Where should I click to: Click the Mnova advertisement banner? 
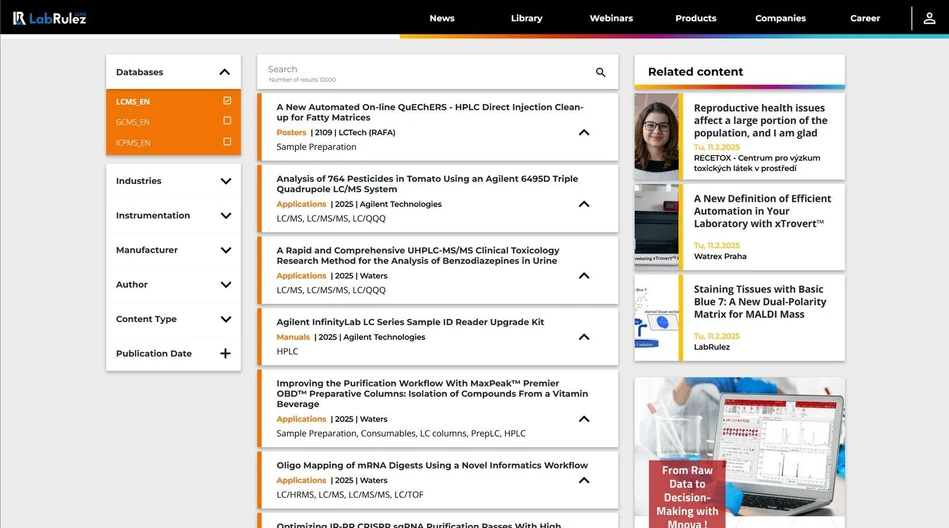(x=739, y=452)
